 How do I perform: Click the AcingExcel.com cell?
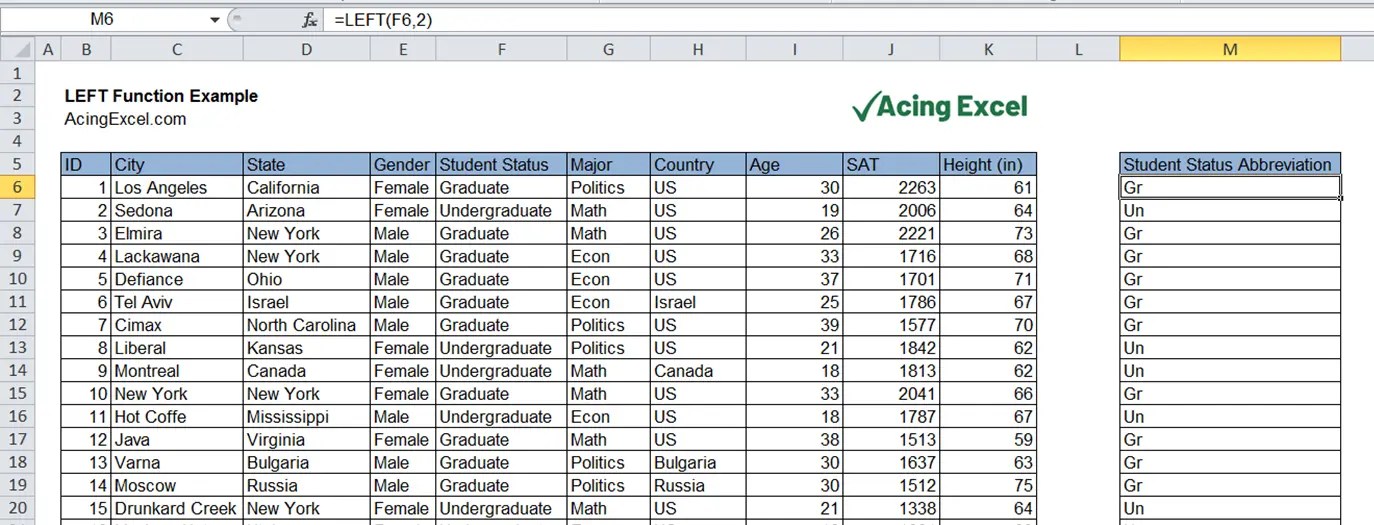point(125,119)
